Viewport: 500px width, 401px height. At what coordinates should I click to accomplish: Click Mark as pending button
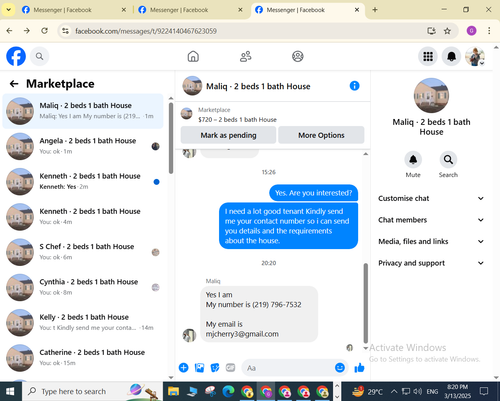pos(228,135)
